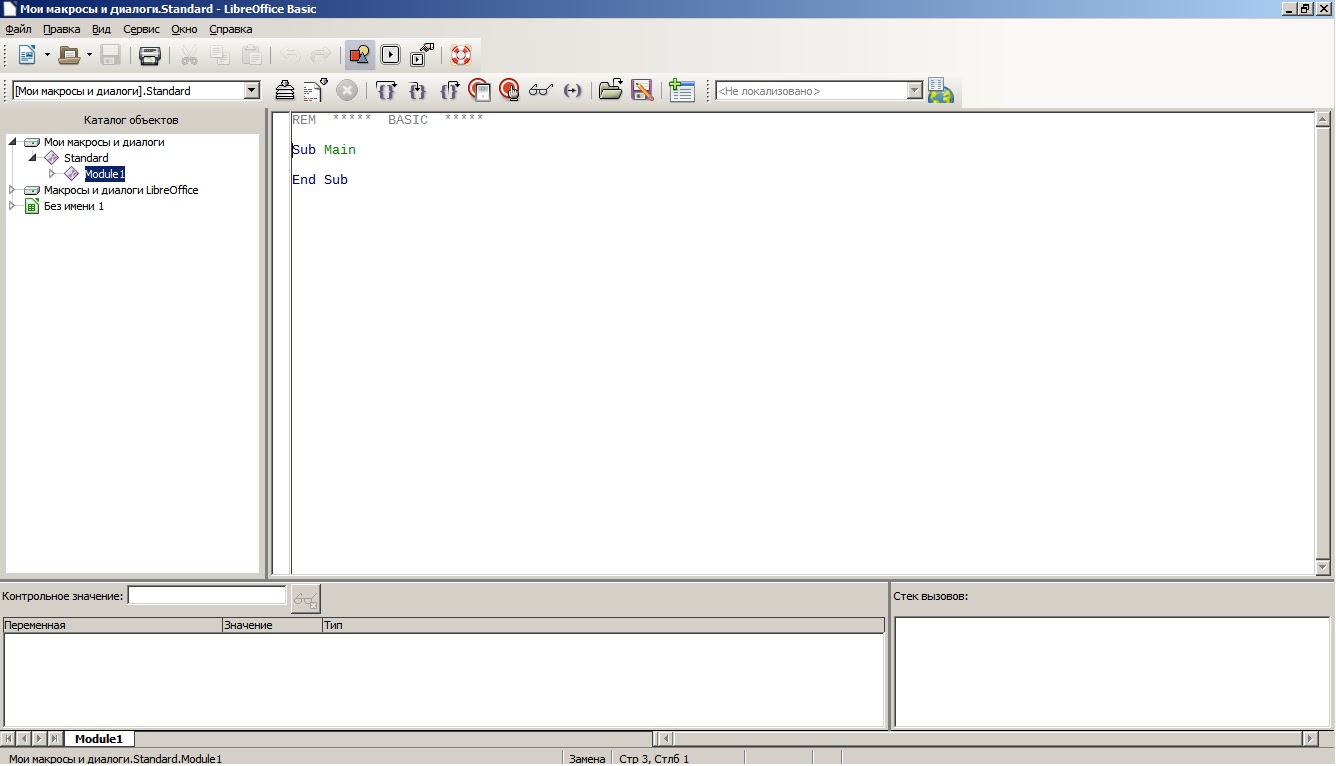Click the Контрольное значение input field

(x=207, y=595)
